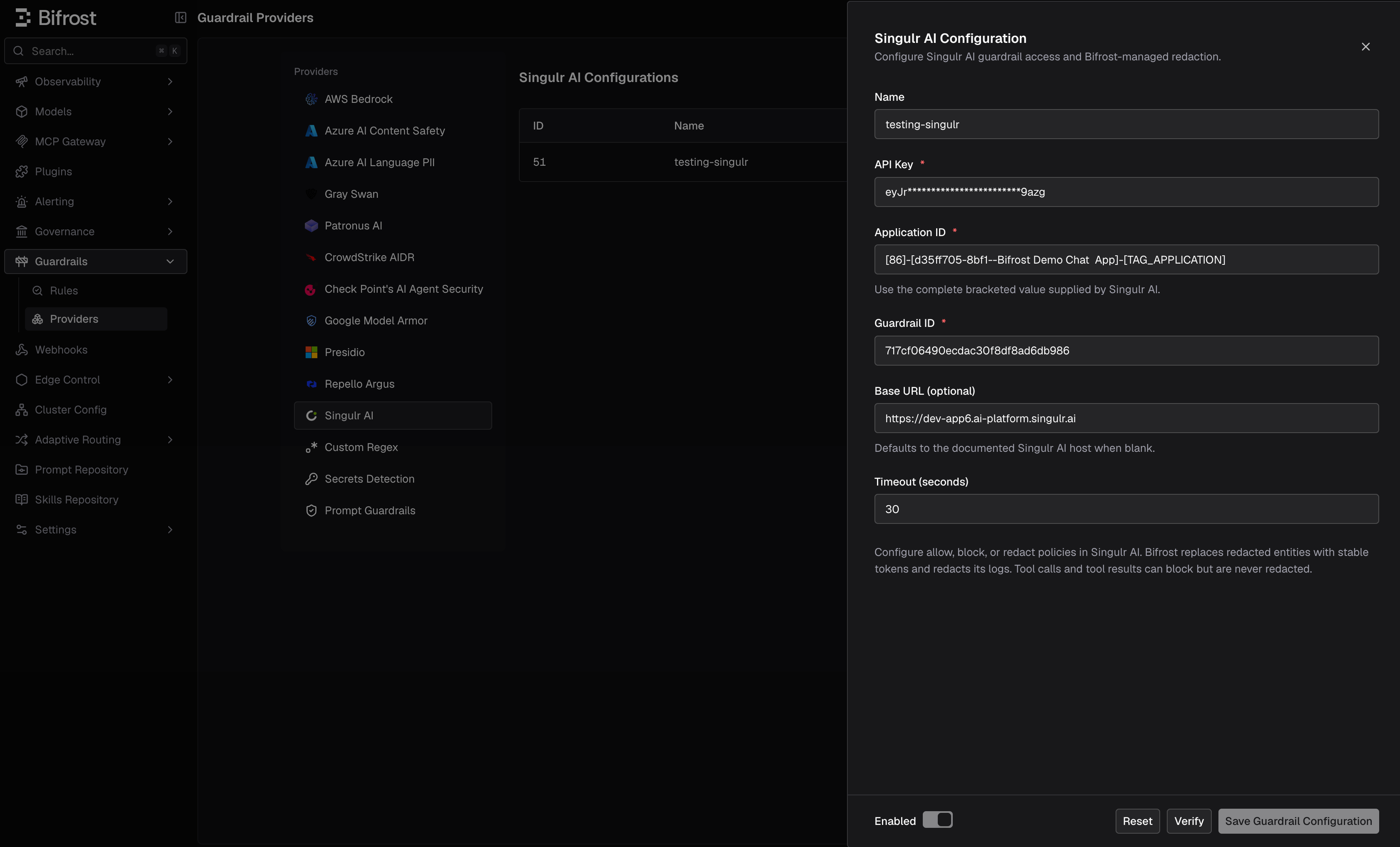This screenshot has height=847, width=1400.
Task: Expand the Observability section chevron
Action: pyautogui.click(x=170, y=82)
